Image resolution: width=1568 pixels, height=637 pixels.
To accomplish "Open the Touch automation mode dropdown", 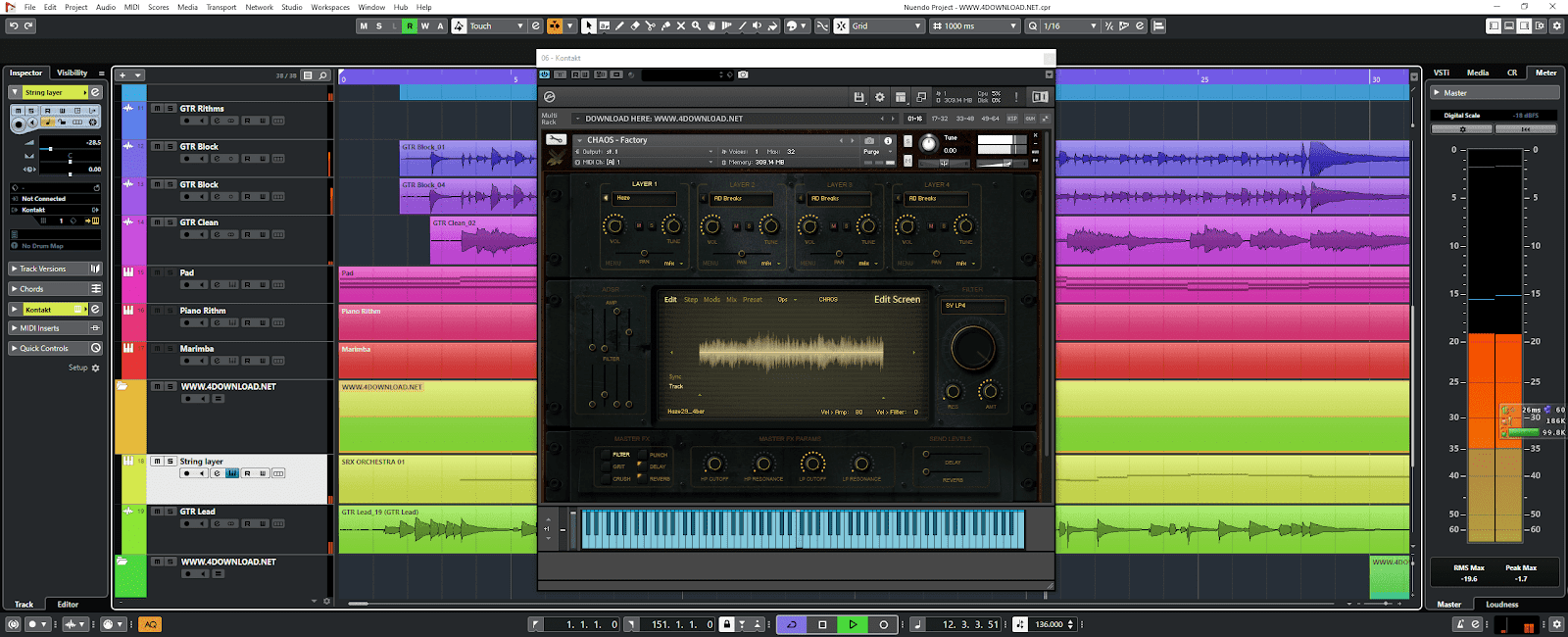I will [x=497, y=26].
